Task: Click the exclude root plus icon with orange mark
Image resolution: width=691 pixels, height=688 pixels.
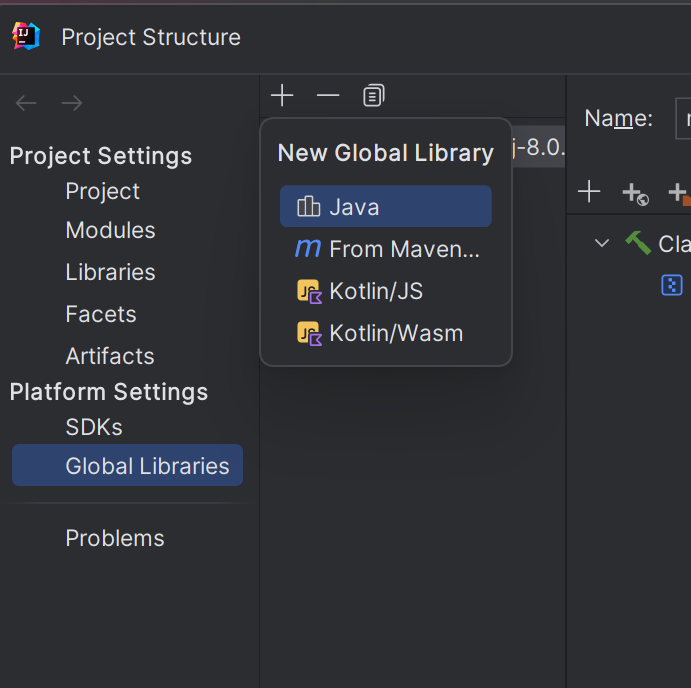Action: 679,193
